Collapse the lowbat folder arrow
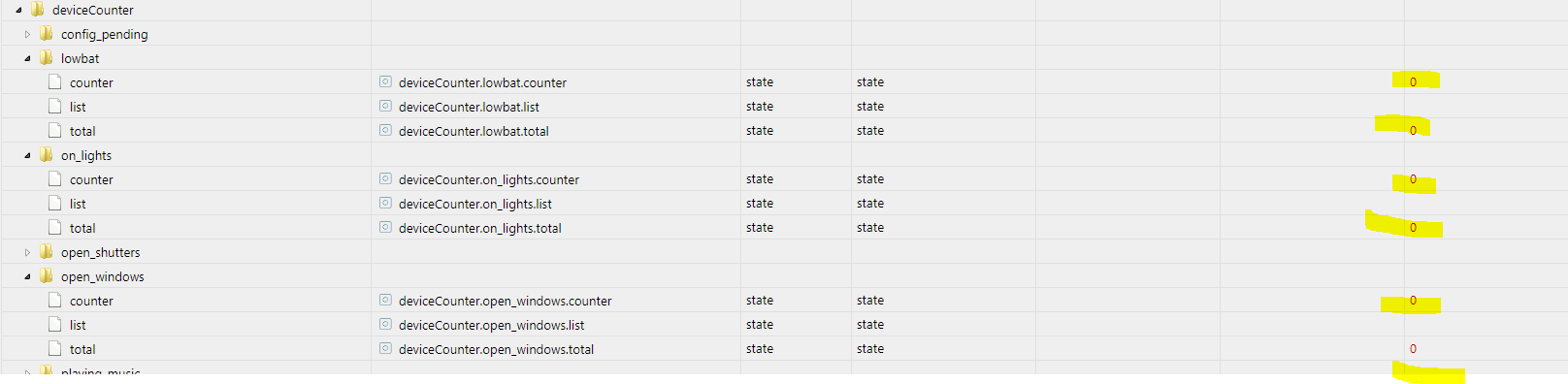This screenshot has height=384, width=1568. 27,58
